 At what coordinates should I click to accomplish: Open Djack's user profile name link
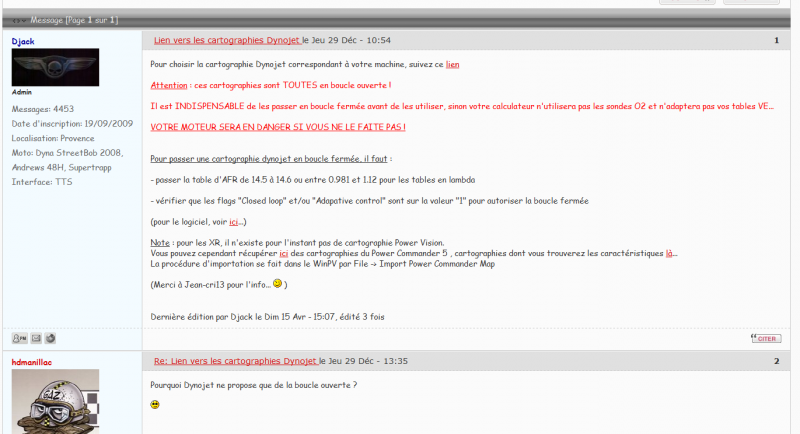pos(23,41)
